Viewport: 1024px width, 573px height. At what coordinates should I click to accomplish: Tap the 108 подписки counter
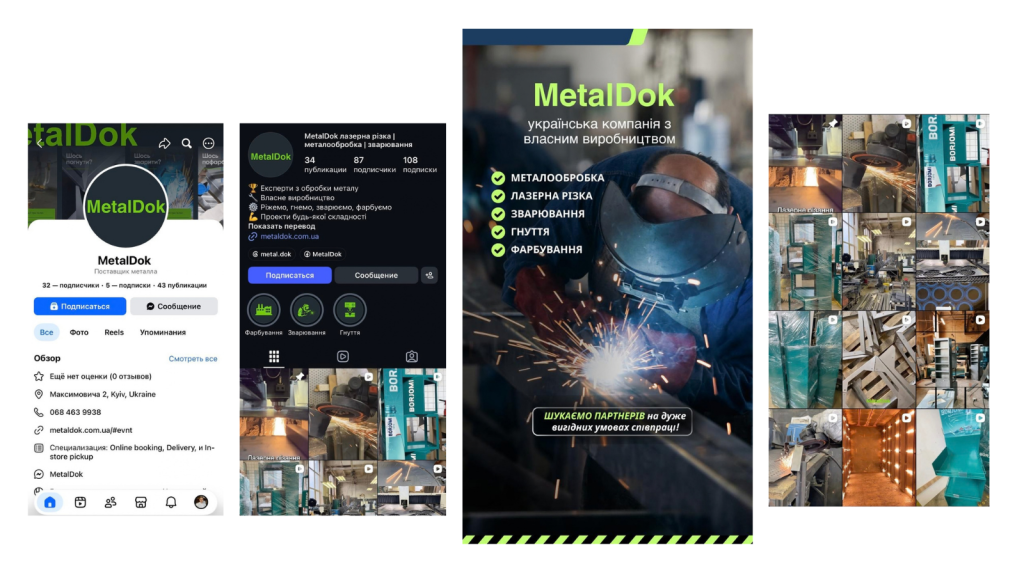coord(419,164)
